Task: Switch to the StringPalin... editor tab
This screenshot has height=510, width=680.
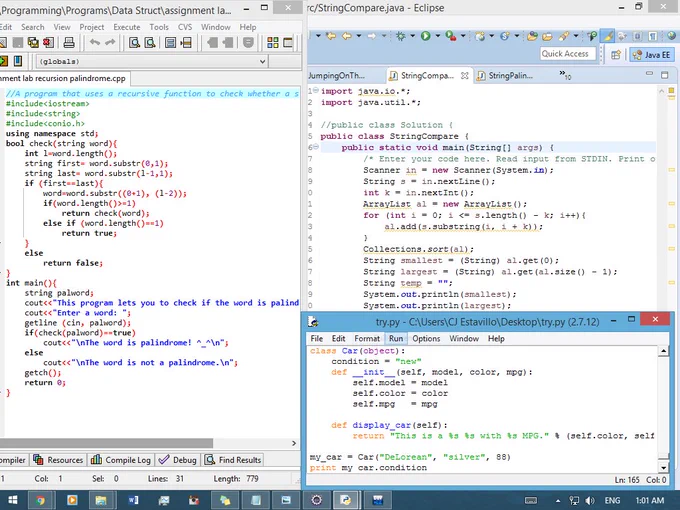Action: click(505, 75)
